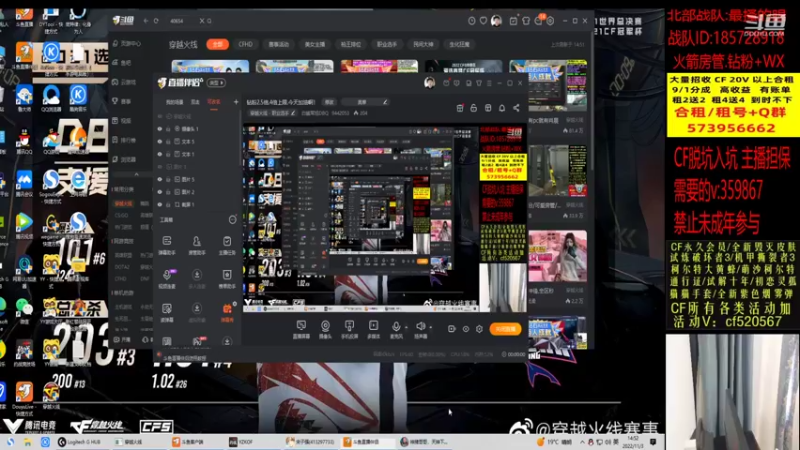The image size is (800, 450).
Task: Edit the stream title with pencil icon
Action: (x=385, y=102)
